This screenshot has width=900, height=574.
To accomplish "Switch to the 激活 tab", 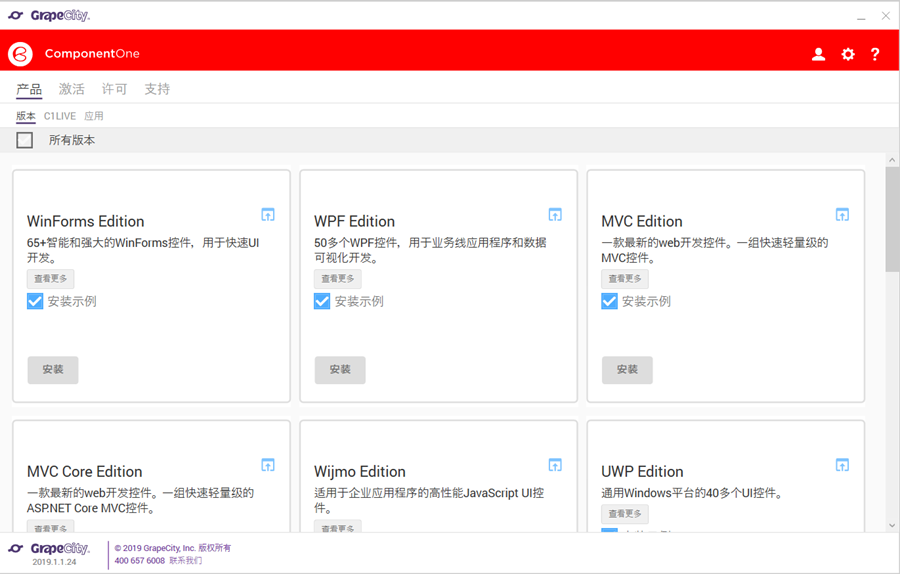I will tap(72, 89).
